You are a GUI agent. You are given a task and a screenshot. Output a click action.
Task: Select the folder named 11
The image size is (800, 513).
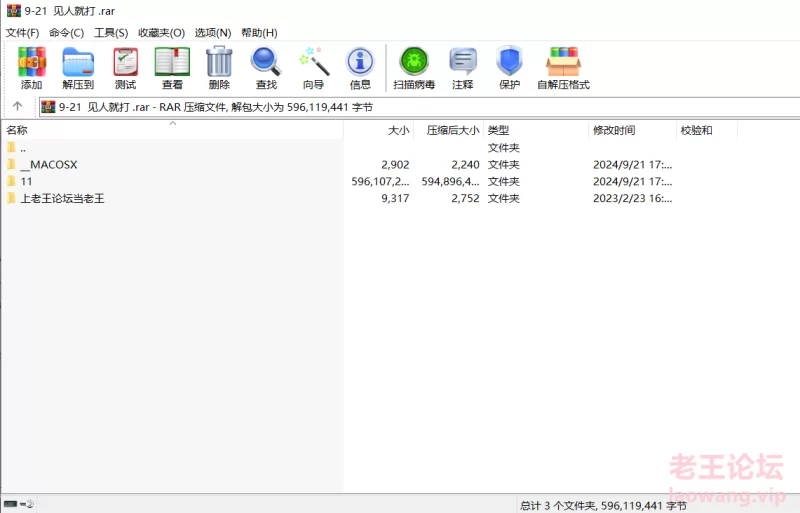tap(27, 181)
